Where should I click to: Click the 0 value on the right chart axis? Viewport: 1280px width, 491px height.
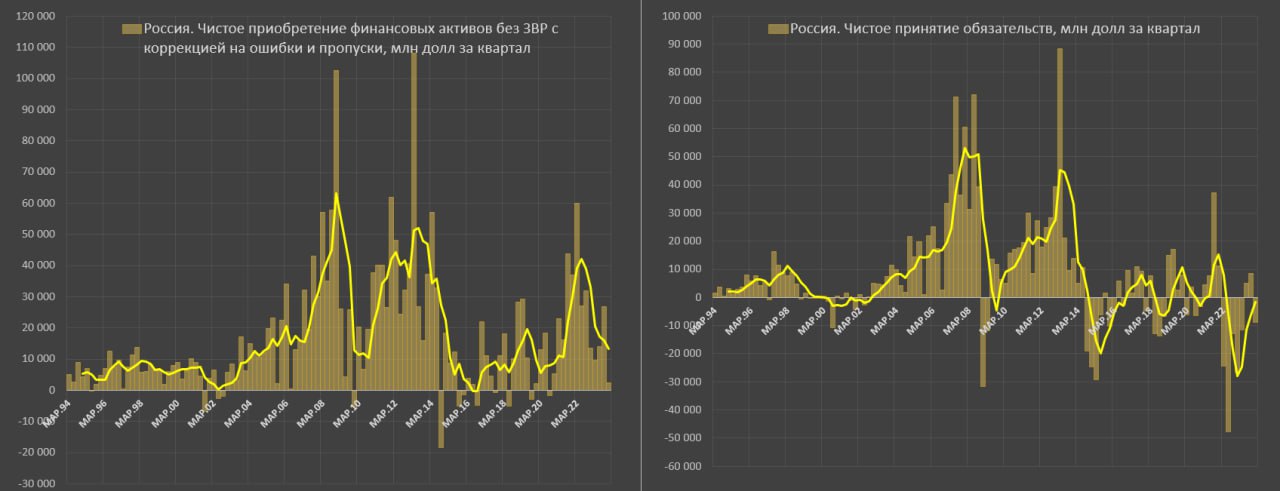[697, 297]
